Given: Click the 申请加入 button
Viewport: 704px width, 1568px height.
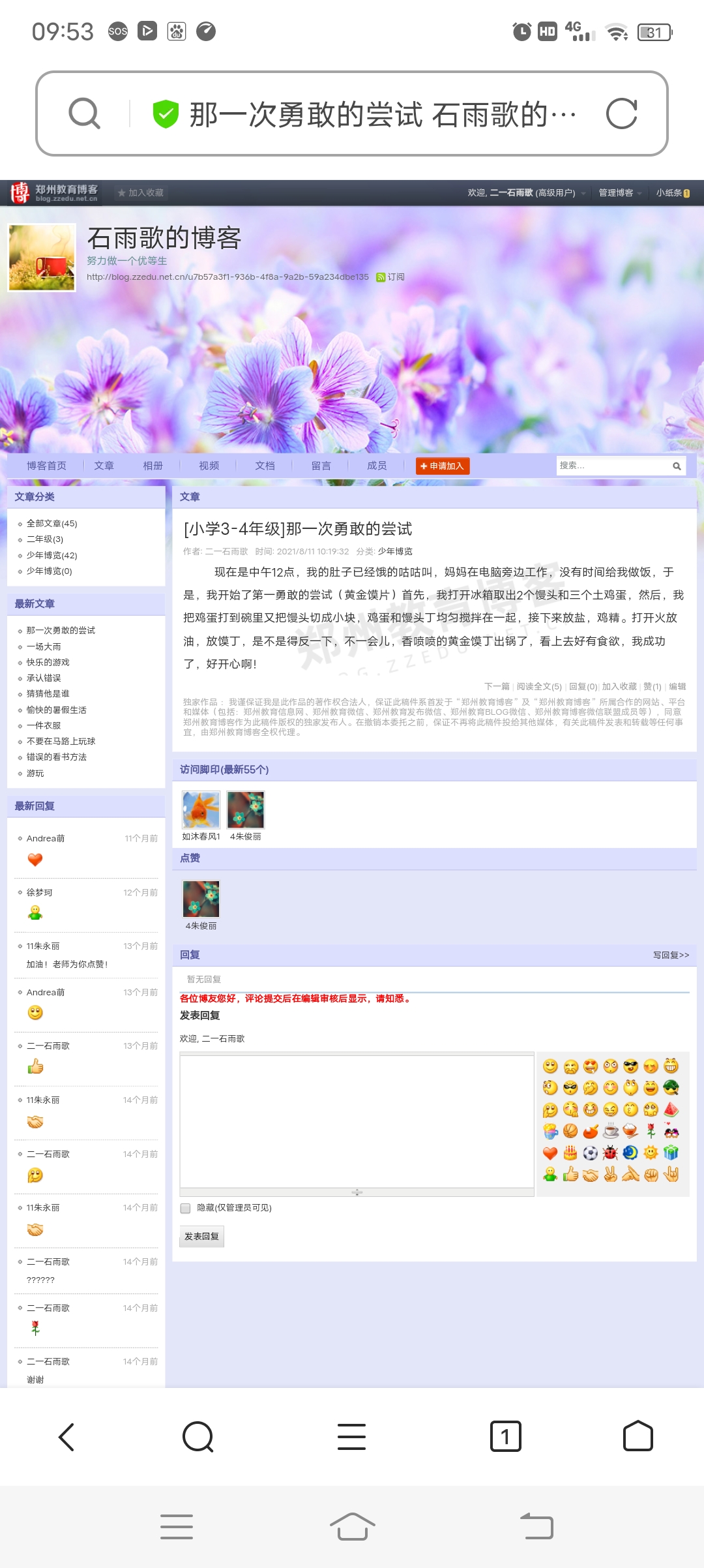Looking at the screenshot, I should click(x=443, y=466).
